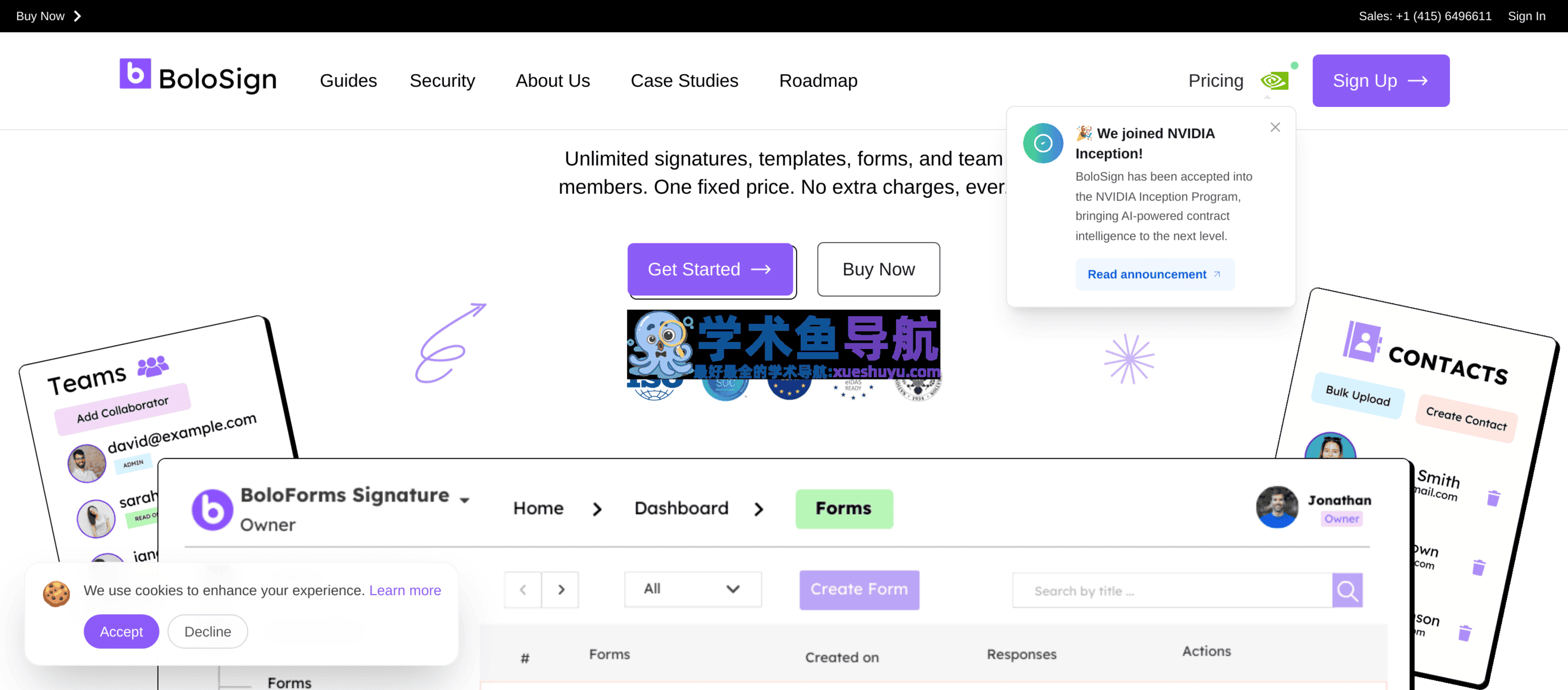Click the Responses column header
1568x690 pixels.
tap(1022, 655)
